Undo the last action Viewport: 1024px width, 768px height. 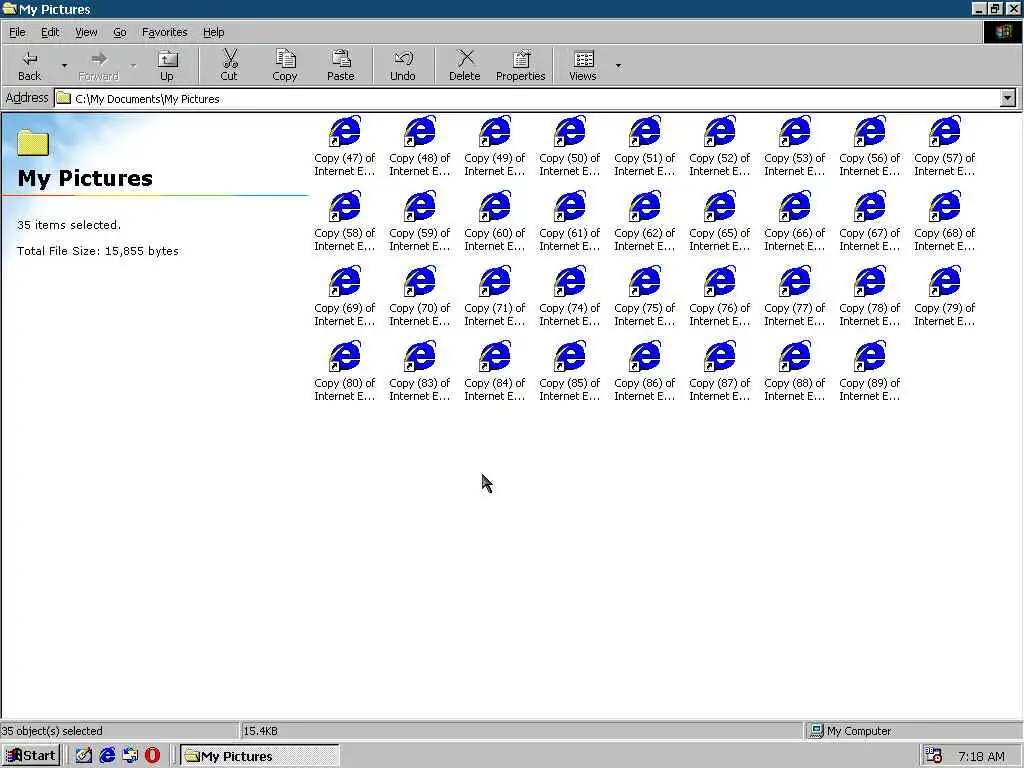pyautogui.click(x=403, y=65)
